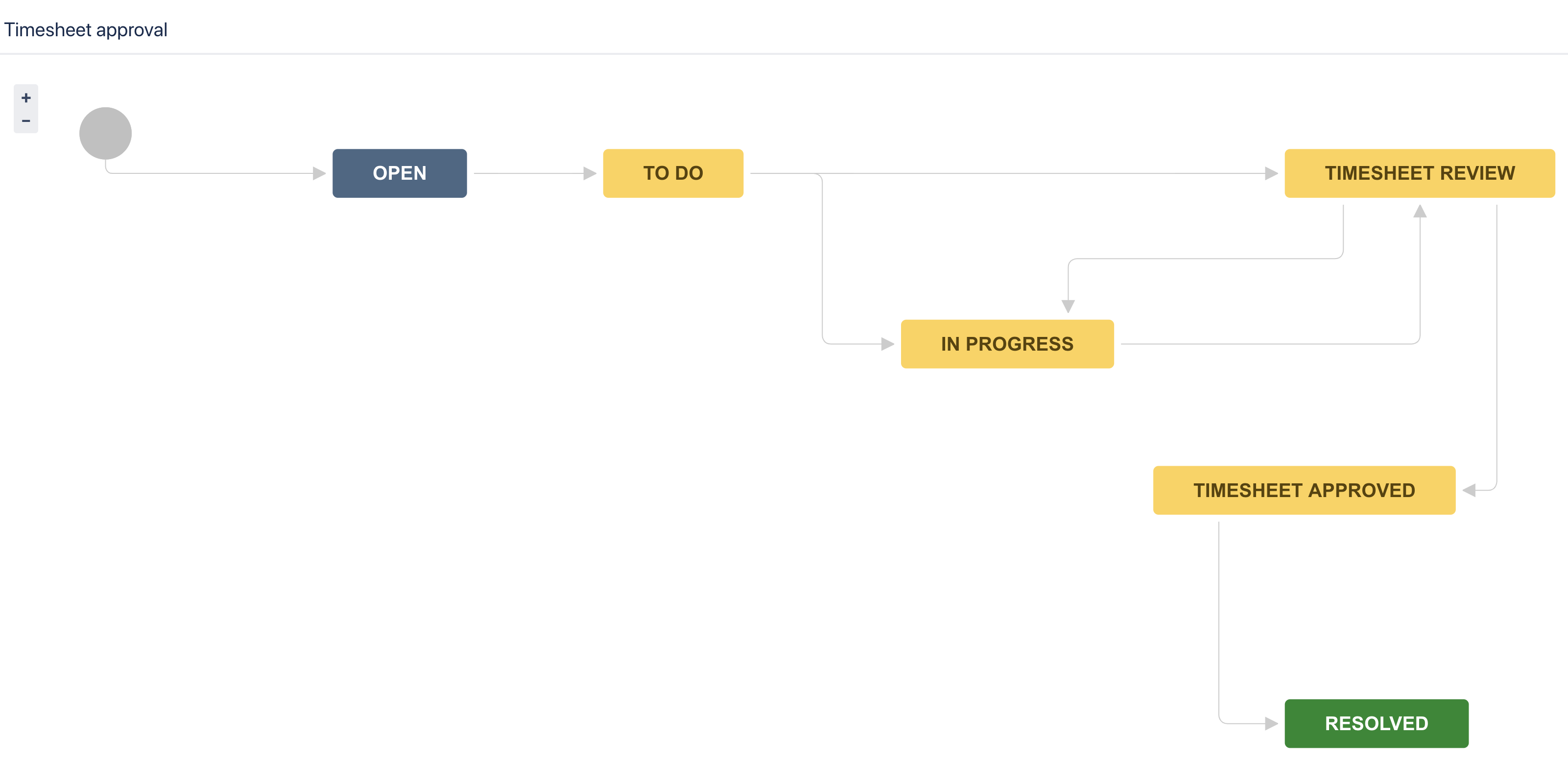Viewport: 1568px width, 762px height.
Task: Click the zoom in plus button
Action: 26,98
